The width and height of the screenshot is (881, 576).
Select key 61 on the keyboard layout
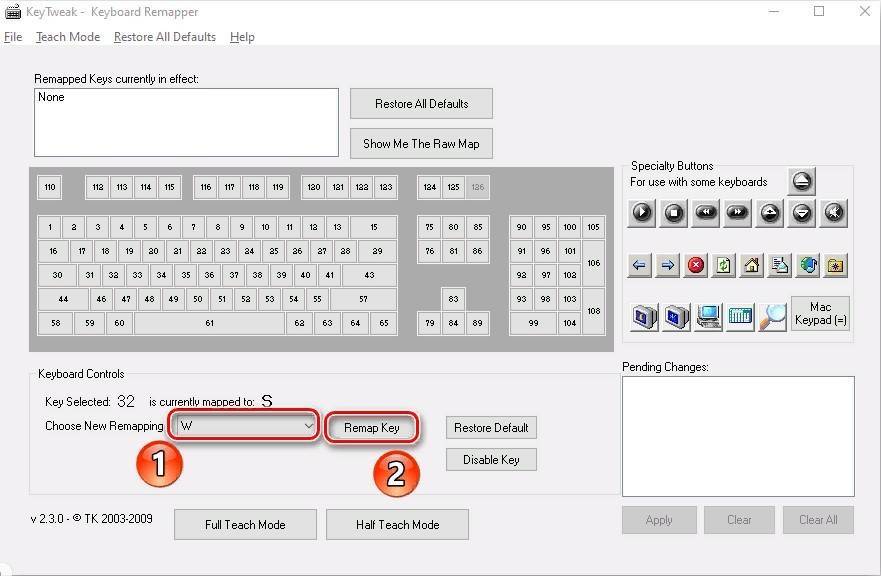point(209,323)
